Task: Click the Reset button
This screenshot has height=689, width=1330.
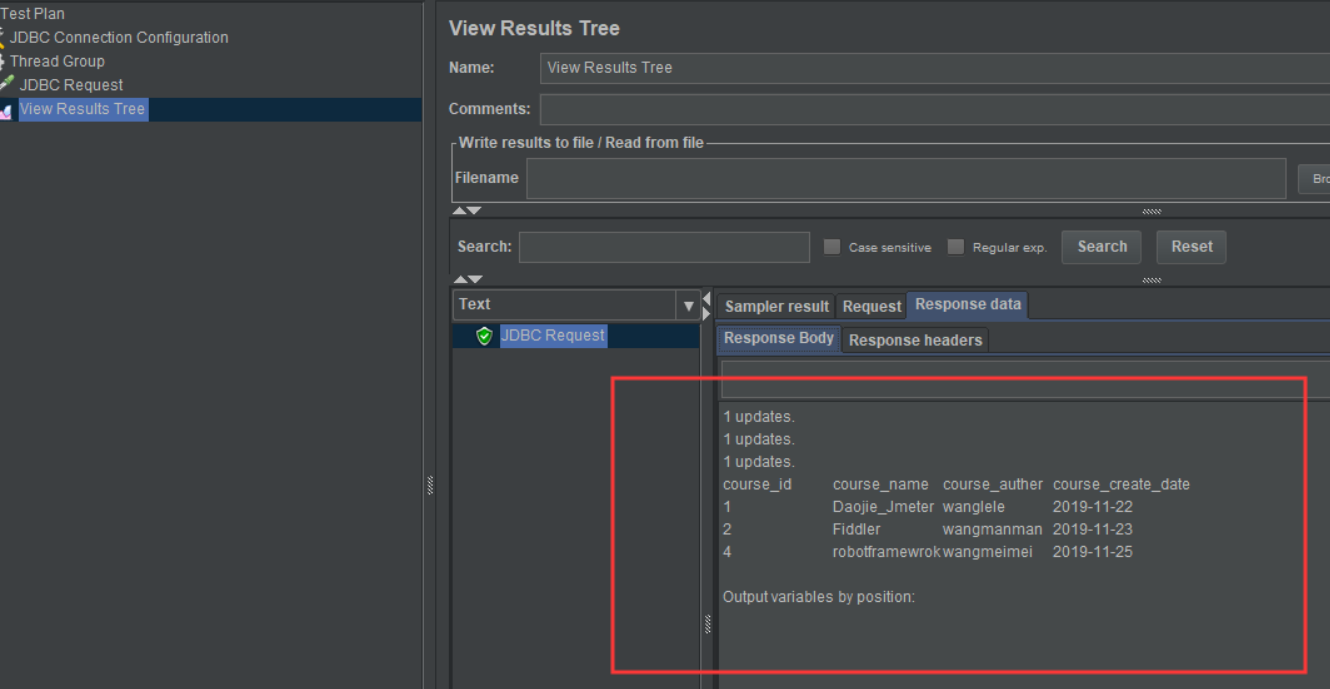Action: (x=1191, y=247)
